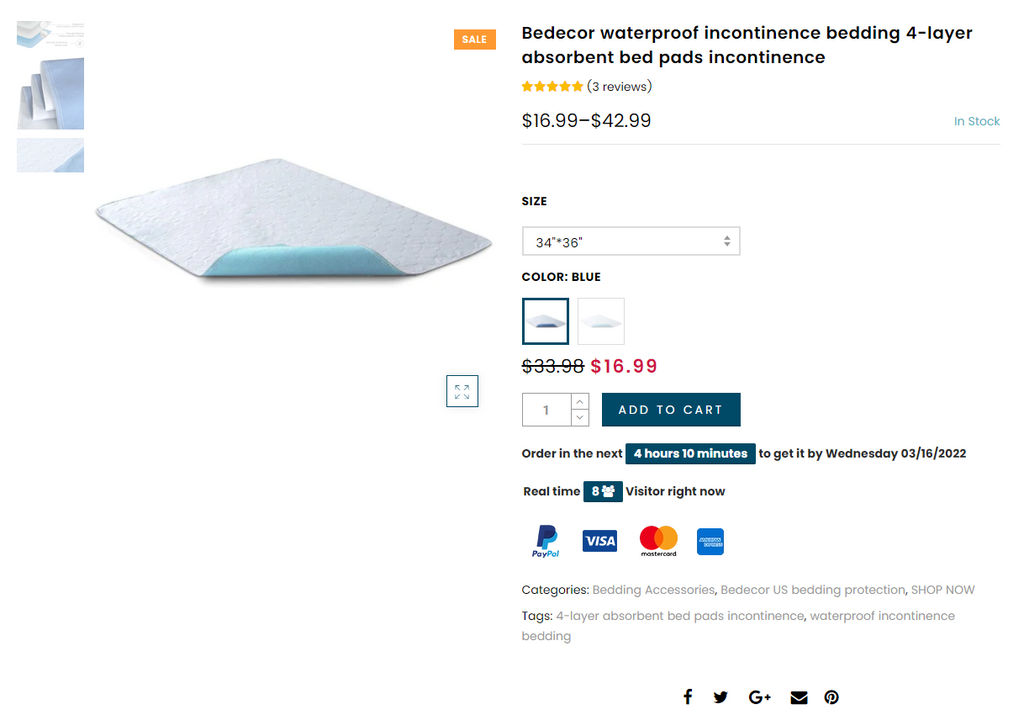Screen dimensions: 1024x715
Task: Open the 3 reviews link
Action: click(619, 86)
